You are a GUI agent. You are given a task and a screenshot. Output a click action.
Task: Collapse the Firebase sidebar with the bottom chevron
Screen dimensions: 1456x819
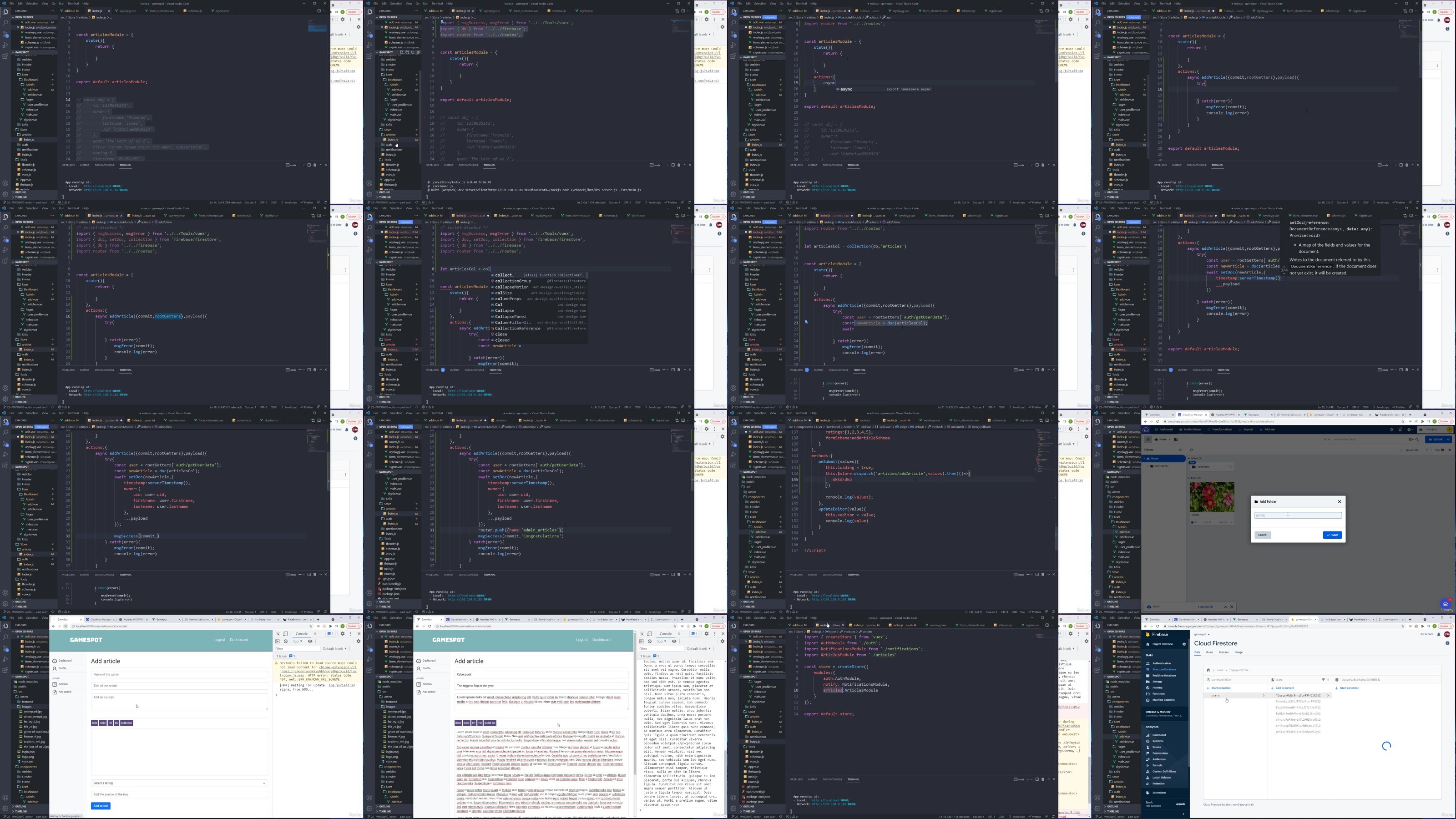(x=1183, y=814)
